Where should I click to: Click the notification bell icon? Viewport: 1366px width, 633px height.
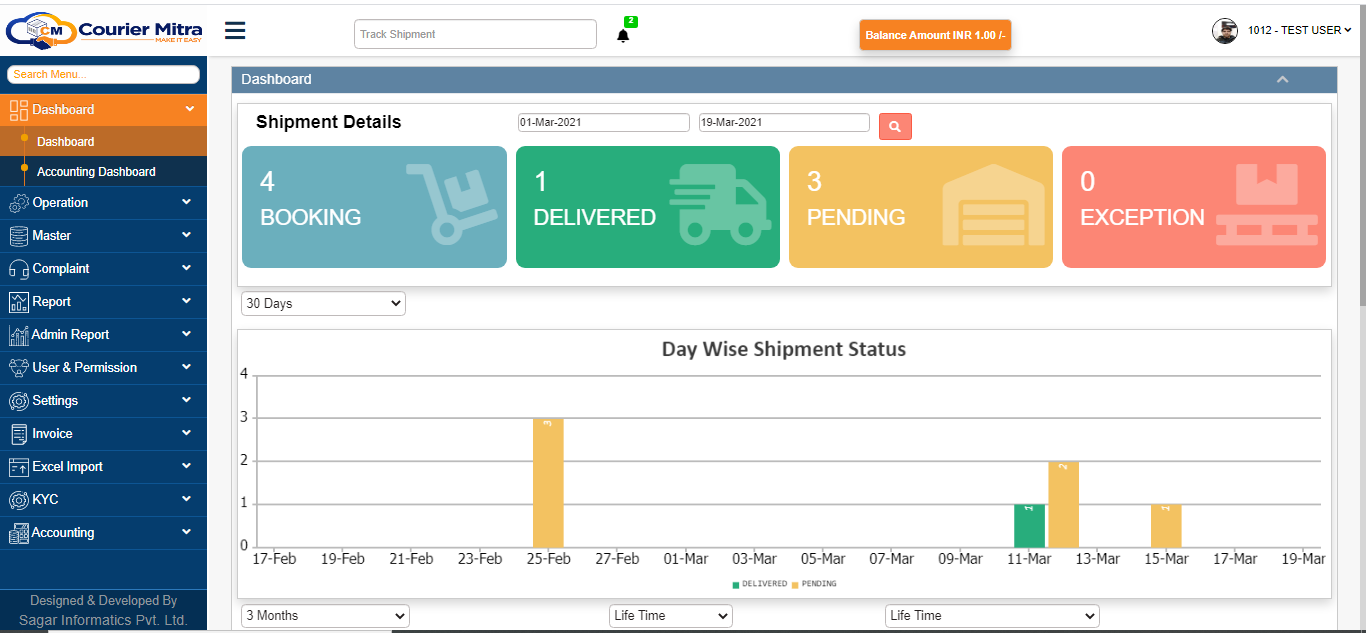[623, 33]
